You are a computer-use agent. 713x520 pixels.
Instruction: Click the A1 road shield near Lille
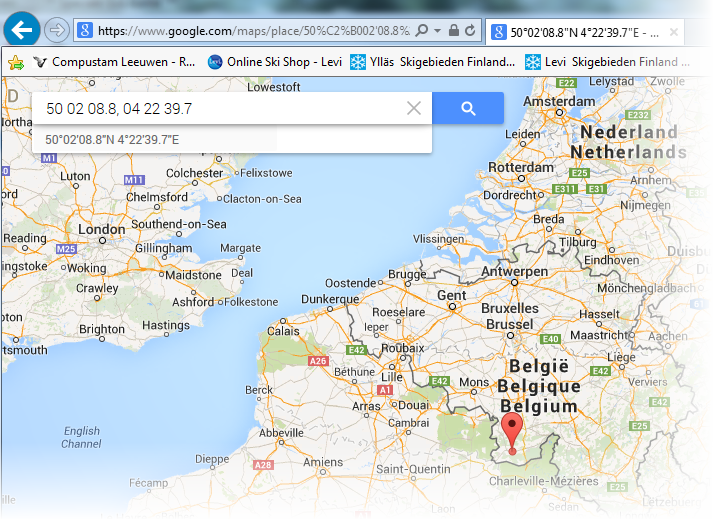pyautogui.click(x=385, y=390)
